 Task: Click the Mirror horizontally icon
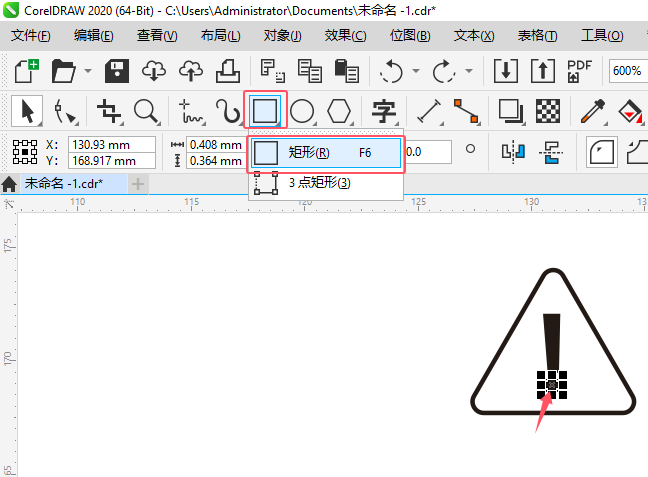pos(513,151)
